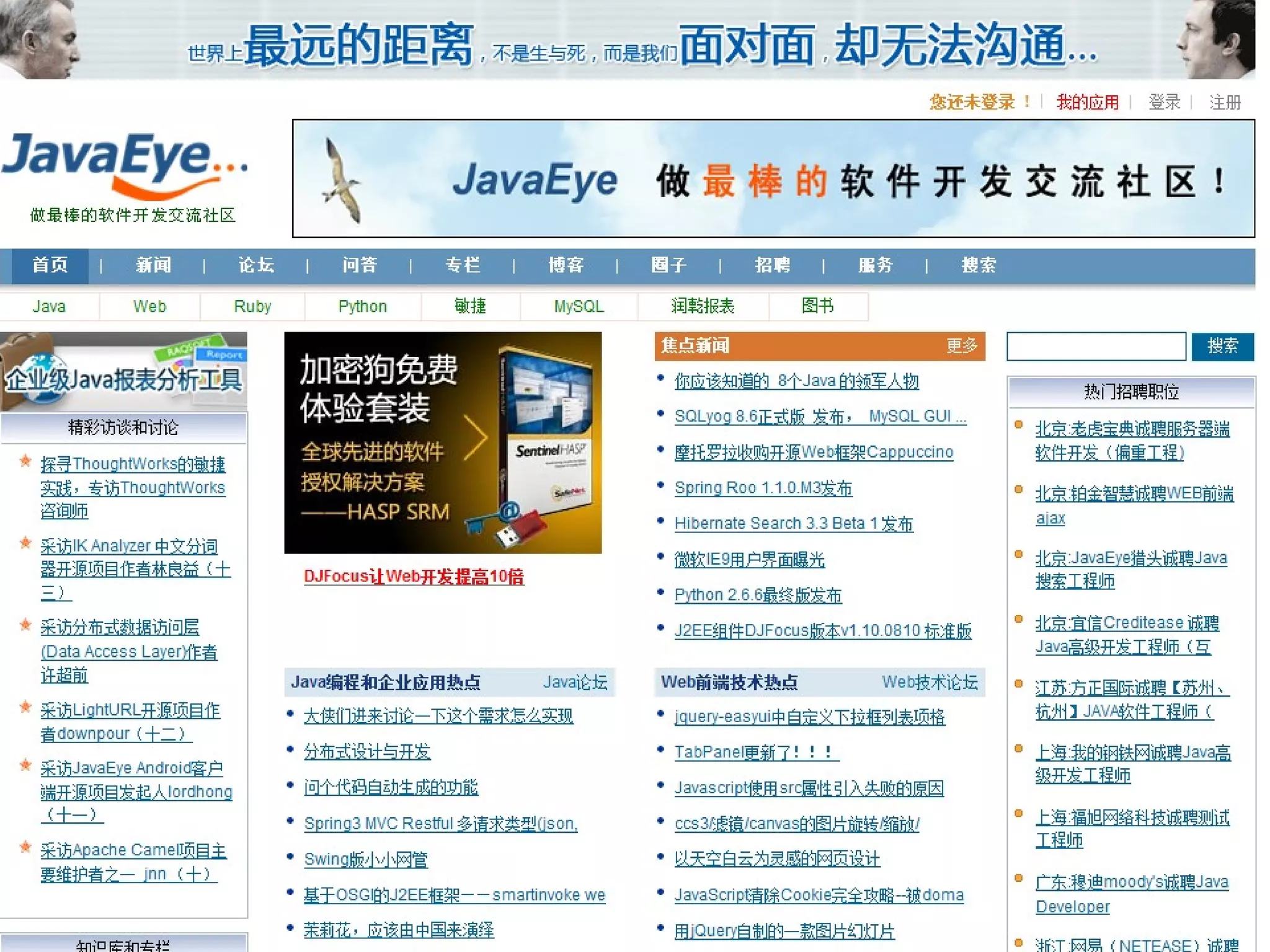Click the 注册 register link

(x=1225, y=102)
